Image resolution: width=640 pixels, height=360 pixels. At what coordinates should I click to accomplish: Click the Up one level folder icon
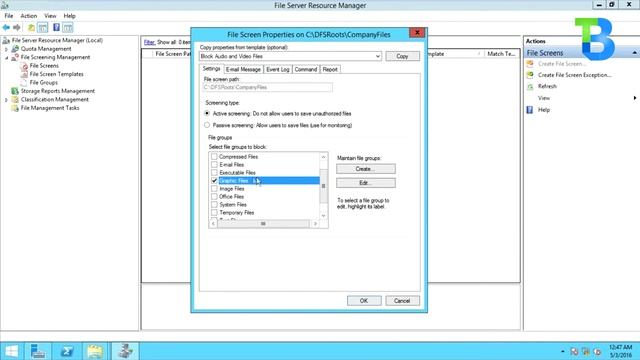(x=31, y=27)
